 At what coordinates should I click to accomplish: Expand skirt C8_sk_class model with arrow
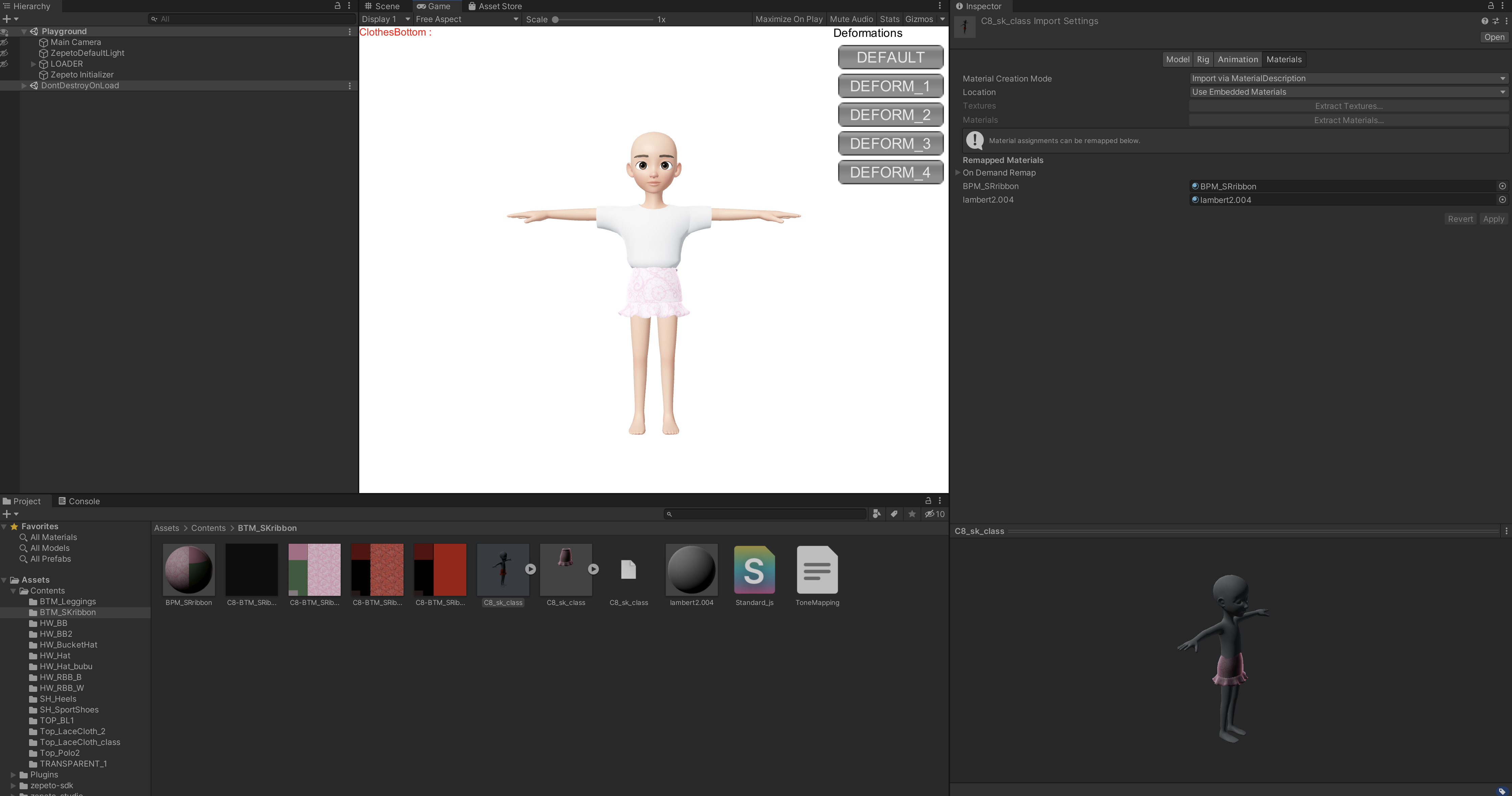coord(593,569)
